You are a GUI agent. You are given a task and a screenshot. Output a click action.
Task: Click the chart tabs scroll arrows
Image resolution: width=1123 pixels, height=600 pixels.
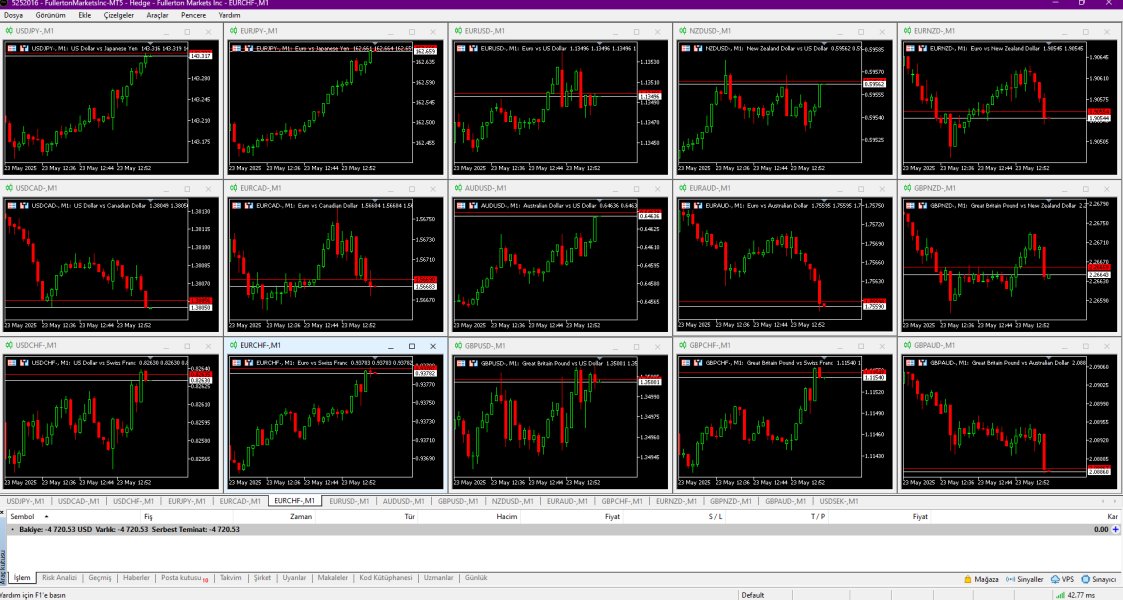1108,501
